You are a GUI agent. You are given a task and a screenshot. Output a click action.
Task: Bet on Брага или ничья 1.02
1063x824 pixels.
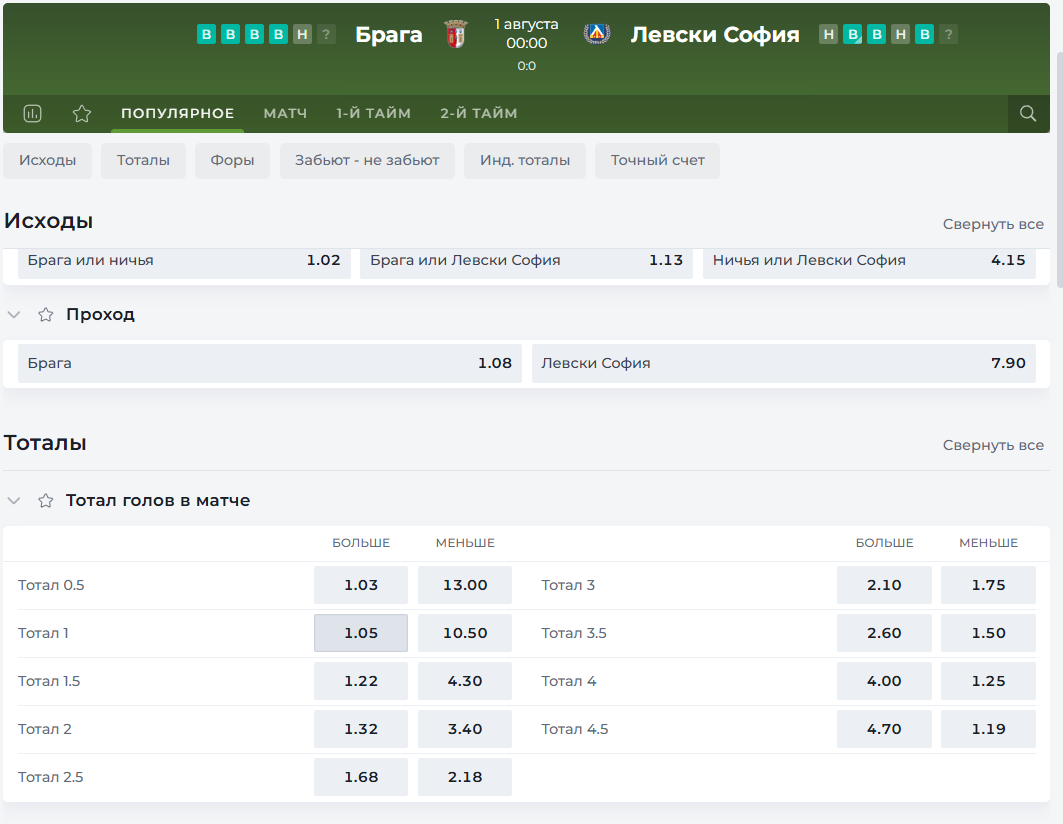click(184, 263)
